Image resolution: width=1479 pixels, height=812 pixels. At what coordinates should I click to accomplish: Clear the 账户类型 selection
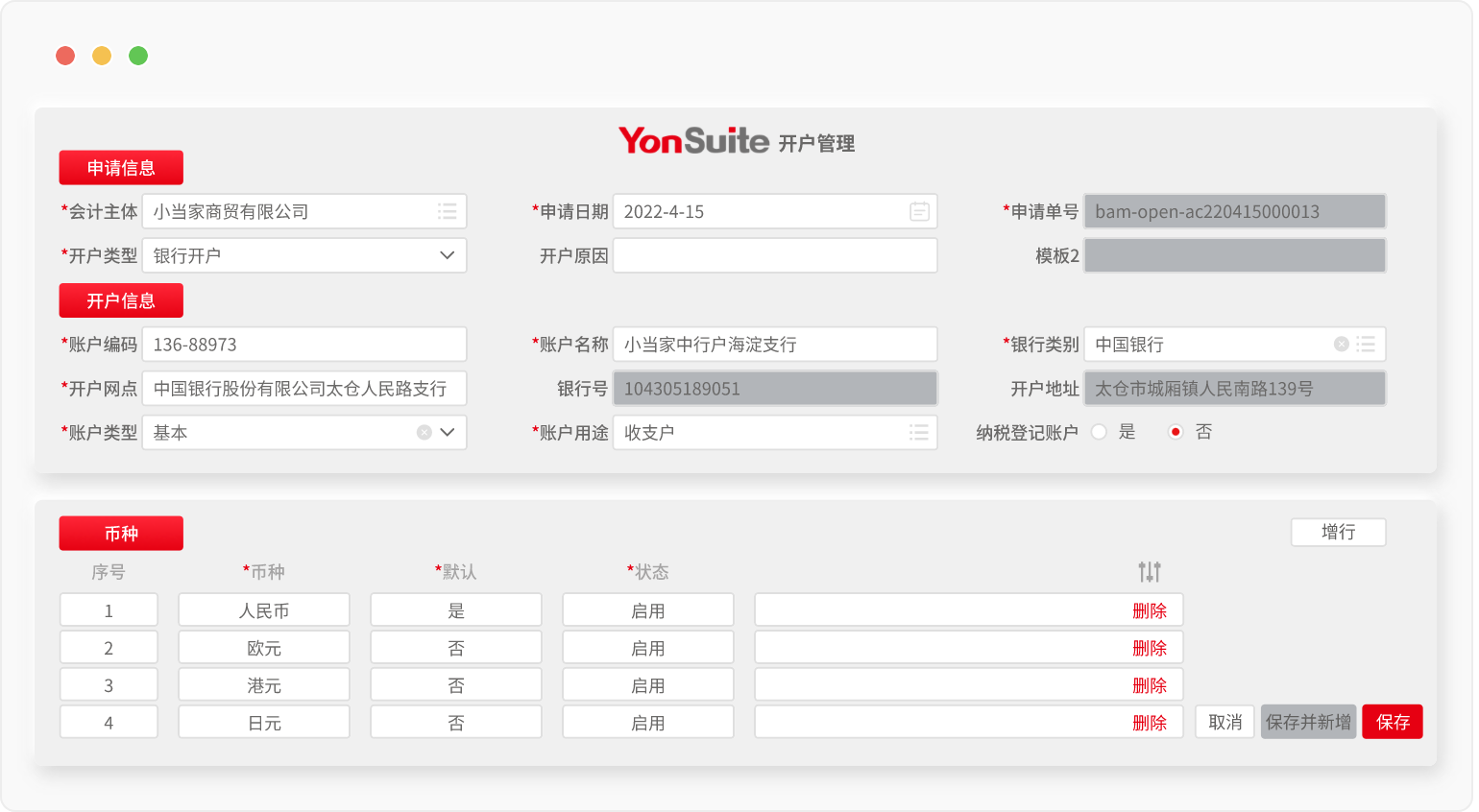(424, 433)
